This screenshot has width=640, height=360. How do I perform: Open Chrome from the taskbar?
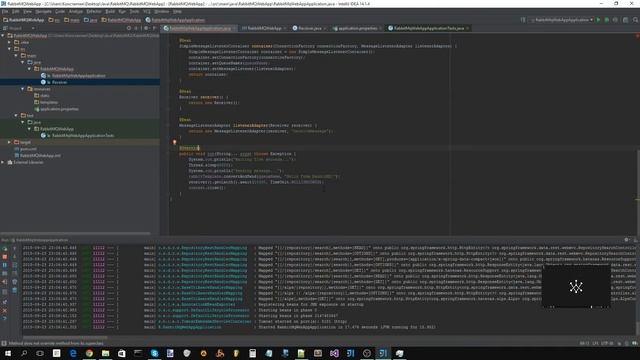[89, 353]
